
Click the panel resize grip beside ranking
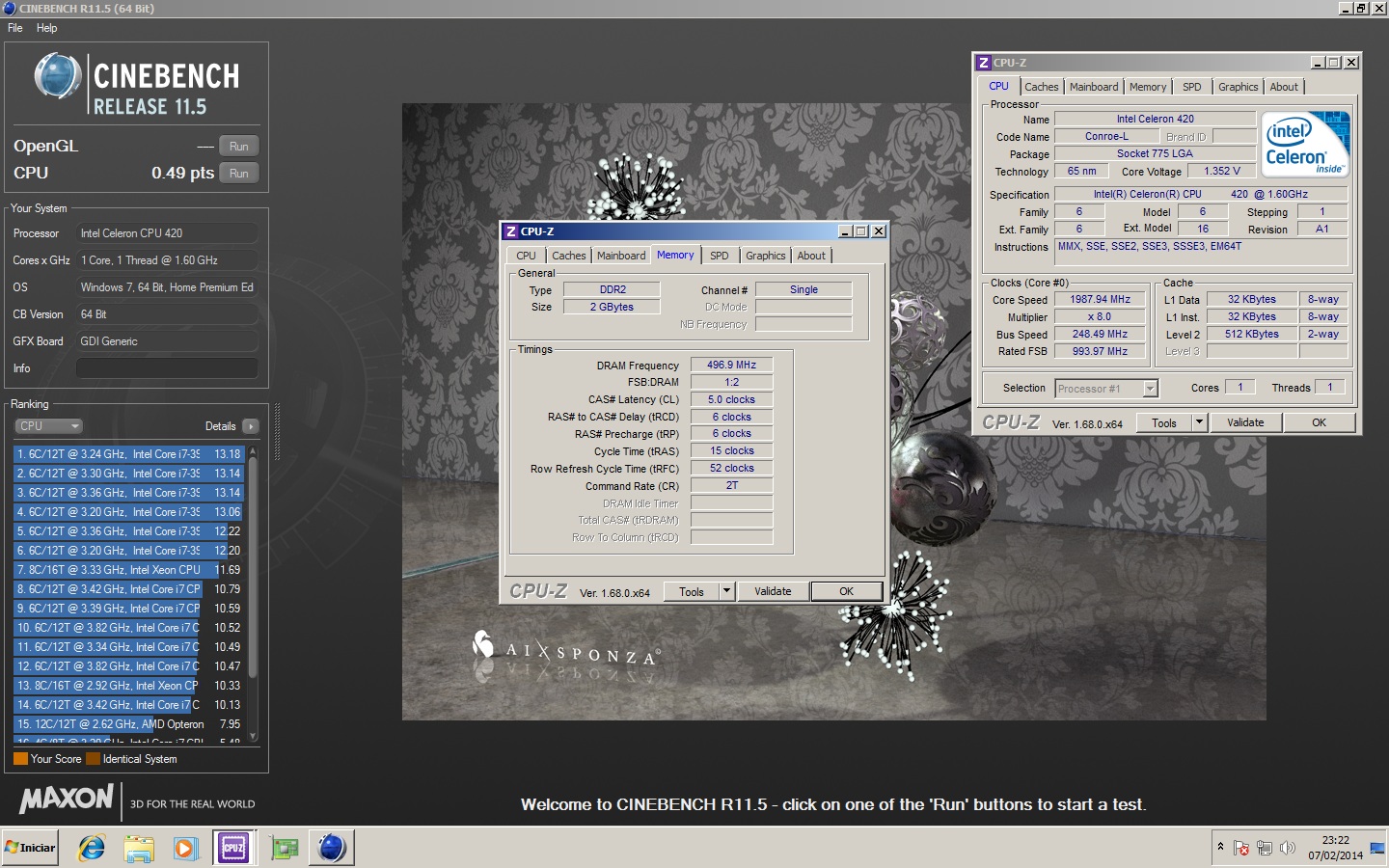click(x=277, y=431)
